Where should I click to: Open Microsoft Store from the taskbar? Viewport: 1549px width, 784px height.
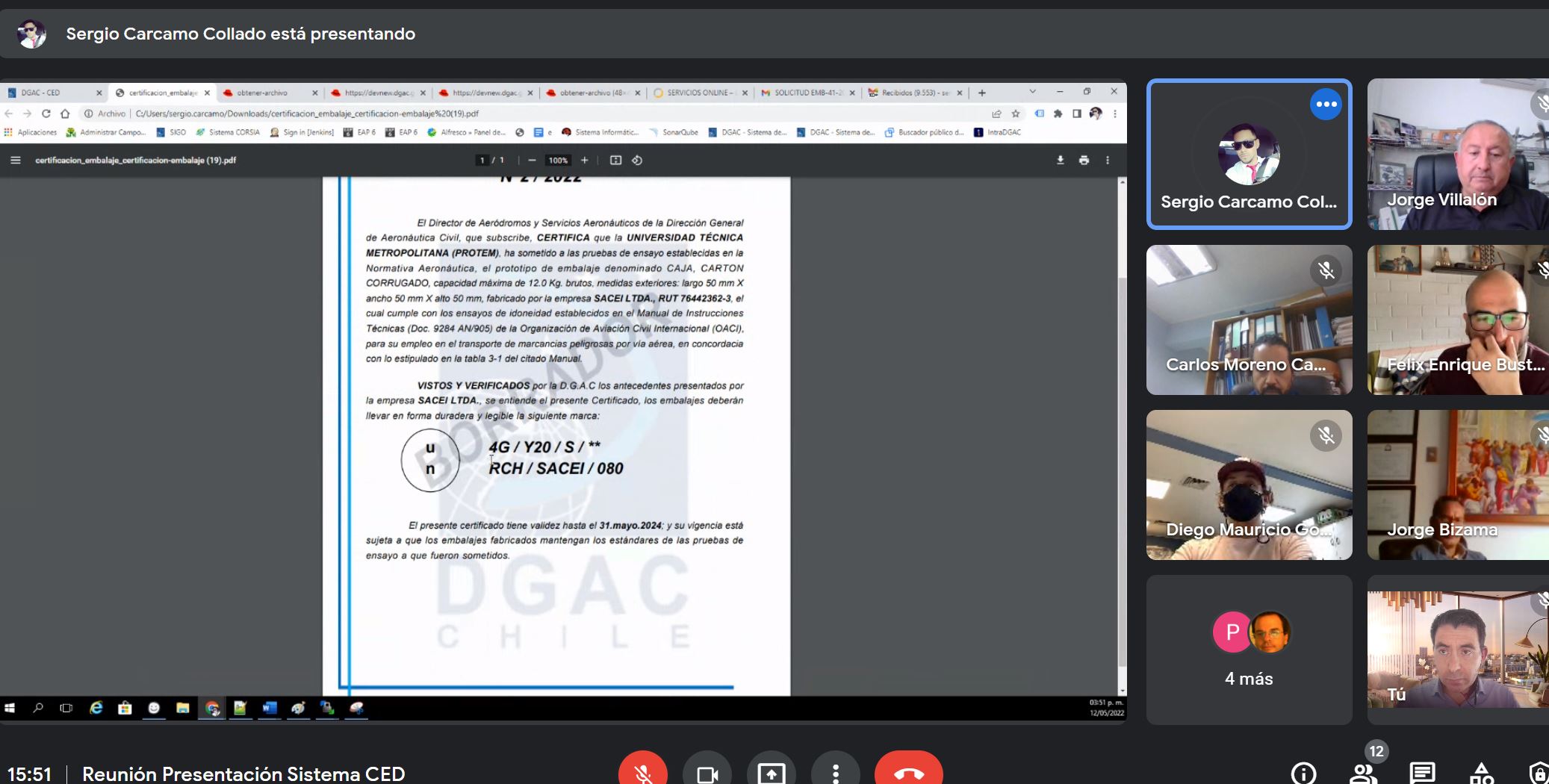(125, 708)
